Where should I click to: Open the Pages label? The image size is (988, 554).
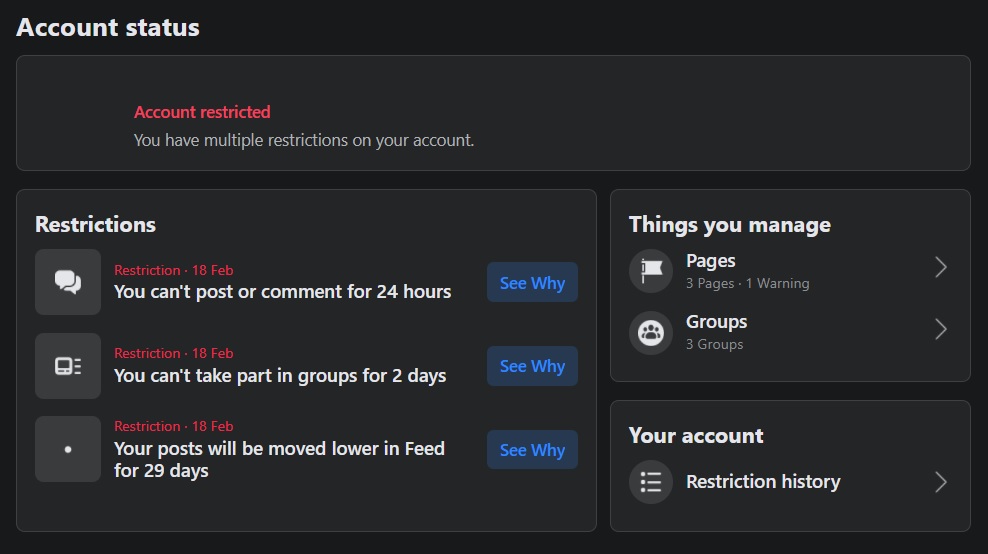pos(710,261)
